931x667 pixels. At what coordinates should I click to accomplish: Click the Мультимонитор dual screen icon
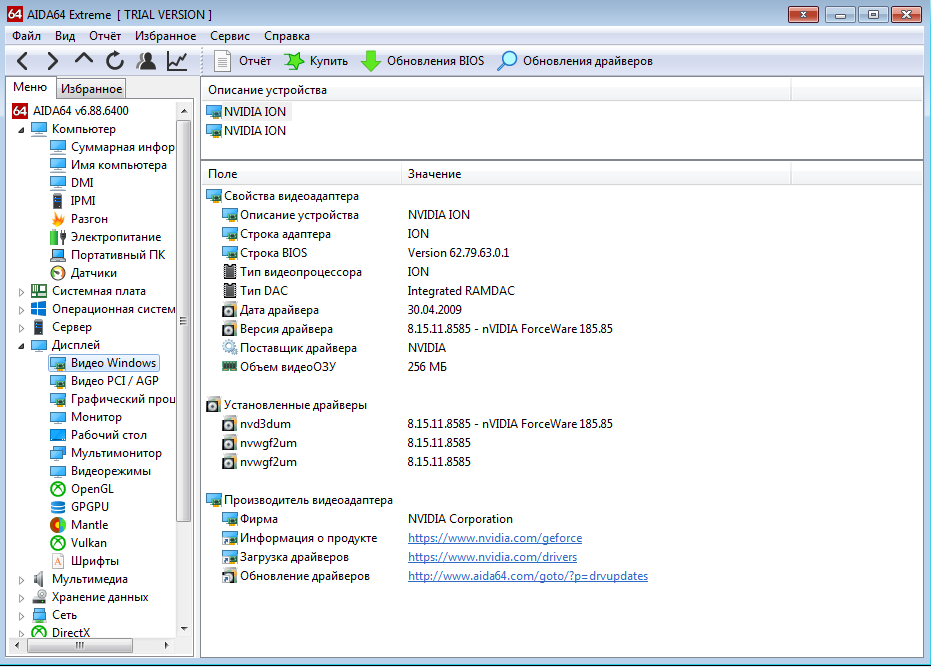tap(58, 453)
